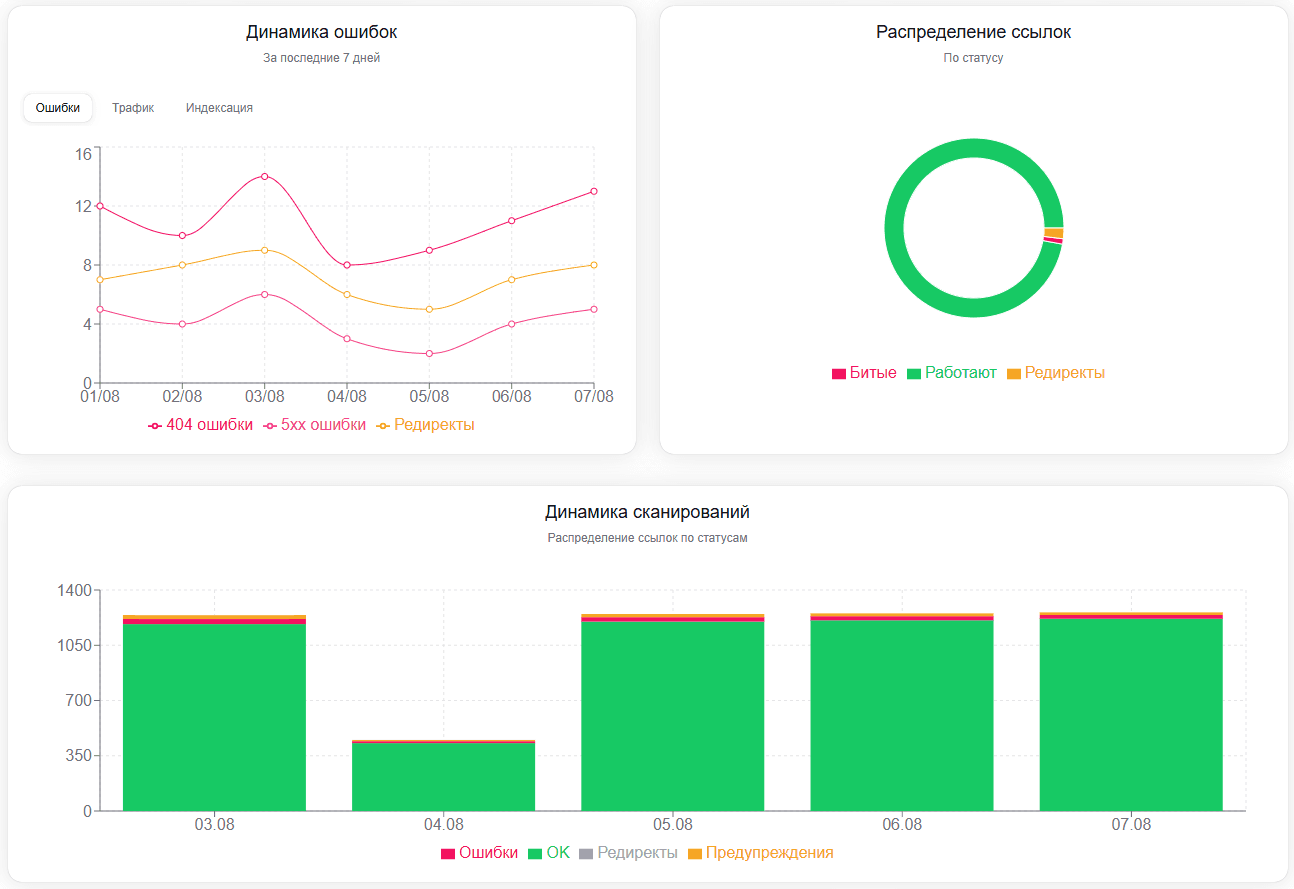
Task: Click the green OK legend icon
Action: [535, 854]
